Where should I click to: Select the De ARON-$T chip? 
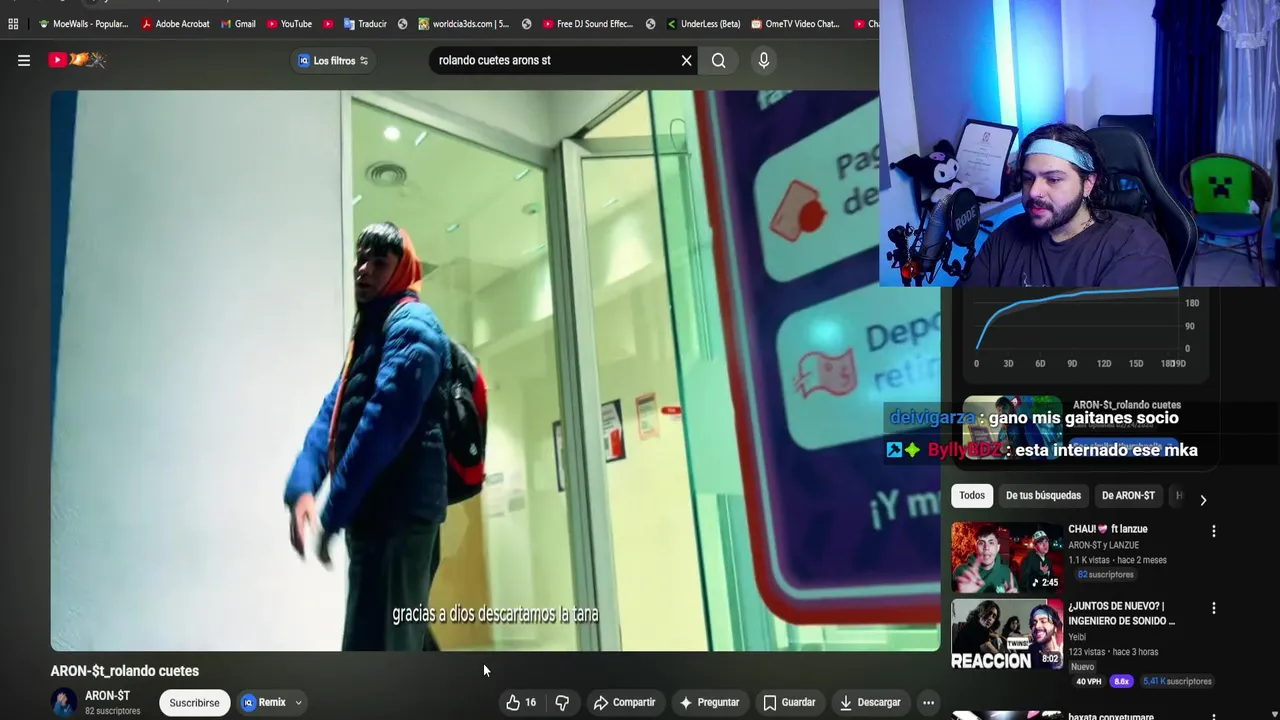(x=1128, y=496)
